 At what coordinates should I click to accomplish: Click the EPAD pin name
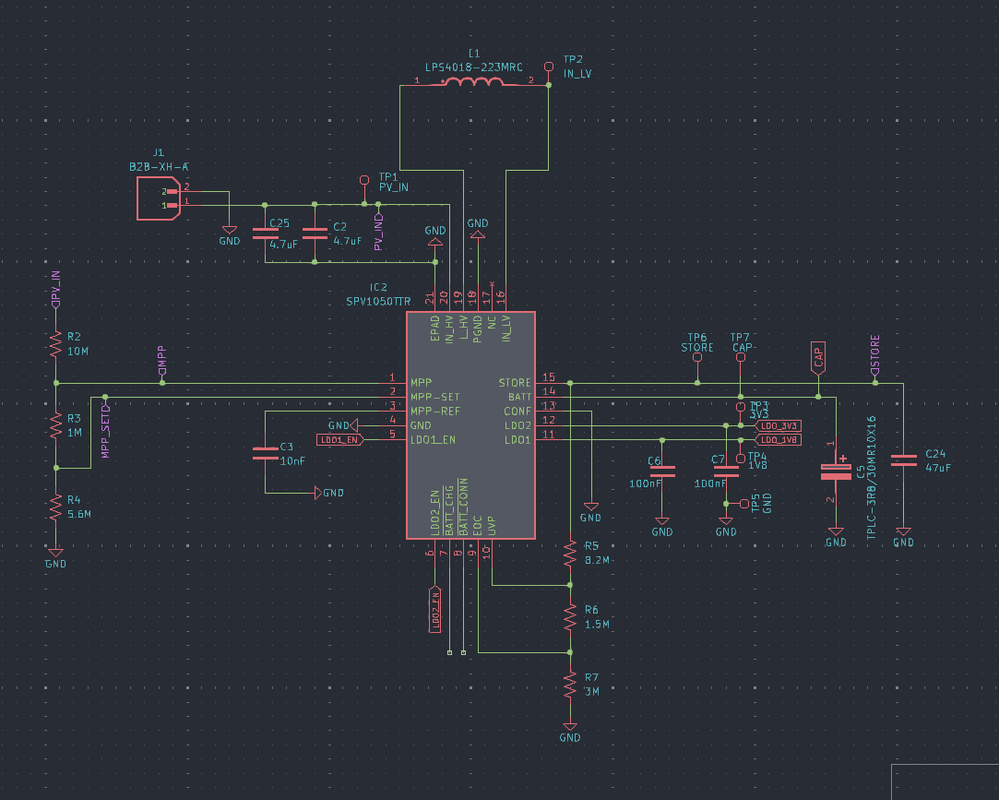(435, 329)
